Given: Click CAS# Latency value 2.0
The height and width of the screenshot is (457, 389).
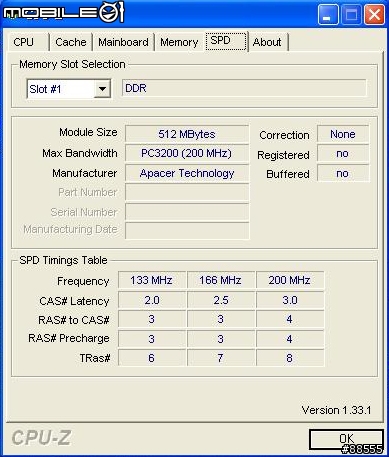Looking at the screenshot, I should coord(152,300).
